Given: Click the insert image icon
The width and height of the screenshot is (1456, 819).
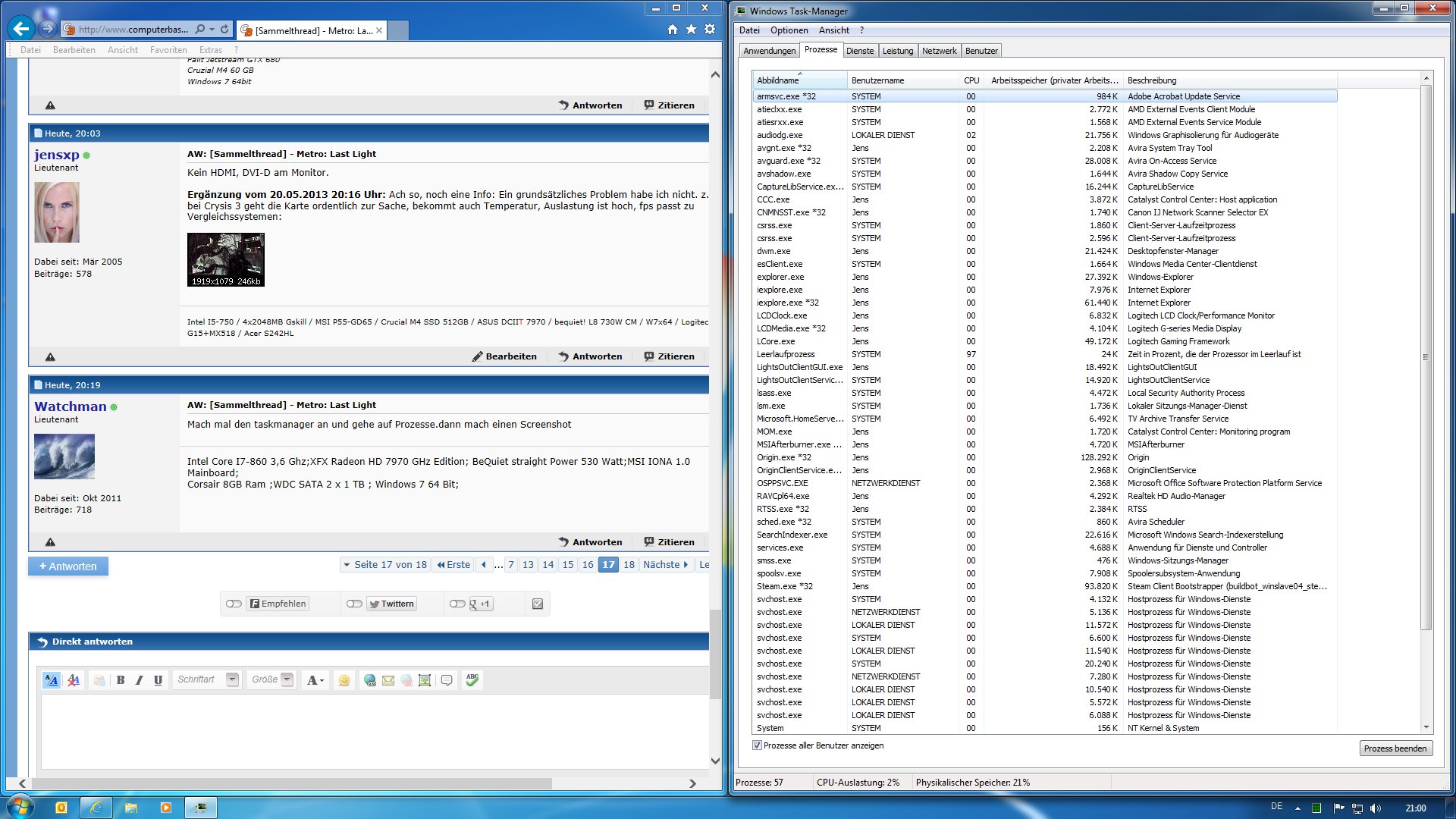Looking at the screenshot, I should pyautogui.click(x=425, y=680).
